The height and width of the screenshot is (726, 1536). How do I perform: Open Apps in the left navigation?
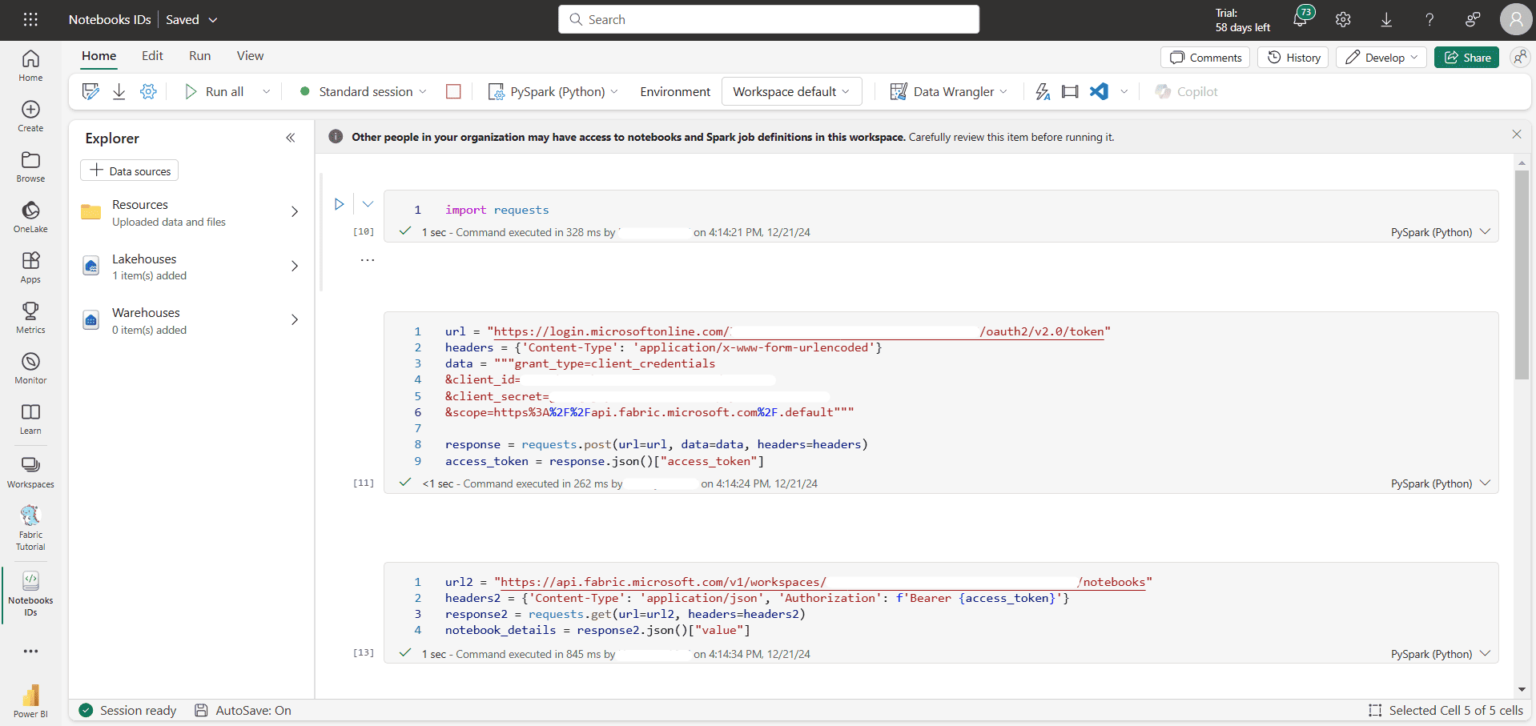pos(30,268)
